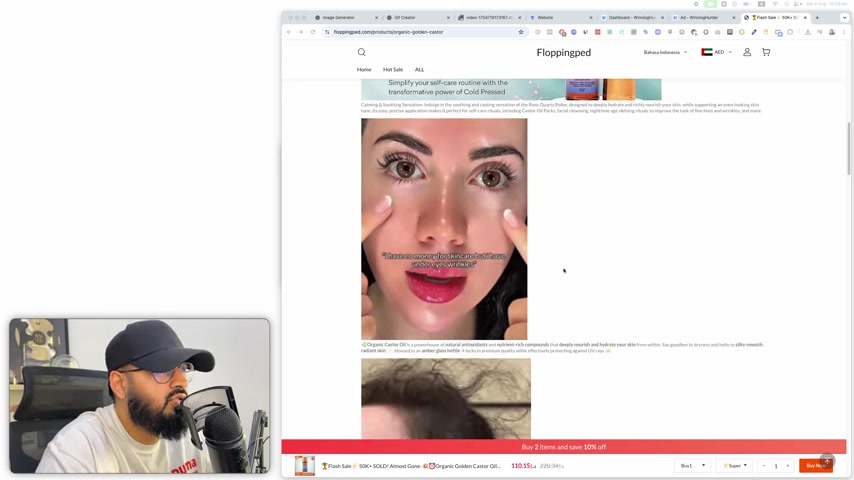Click the quantity input field
The height and width of the screenshot is (480, 854).
(x=776, y=466)
